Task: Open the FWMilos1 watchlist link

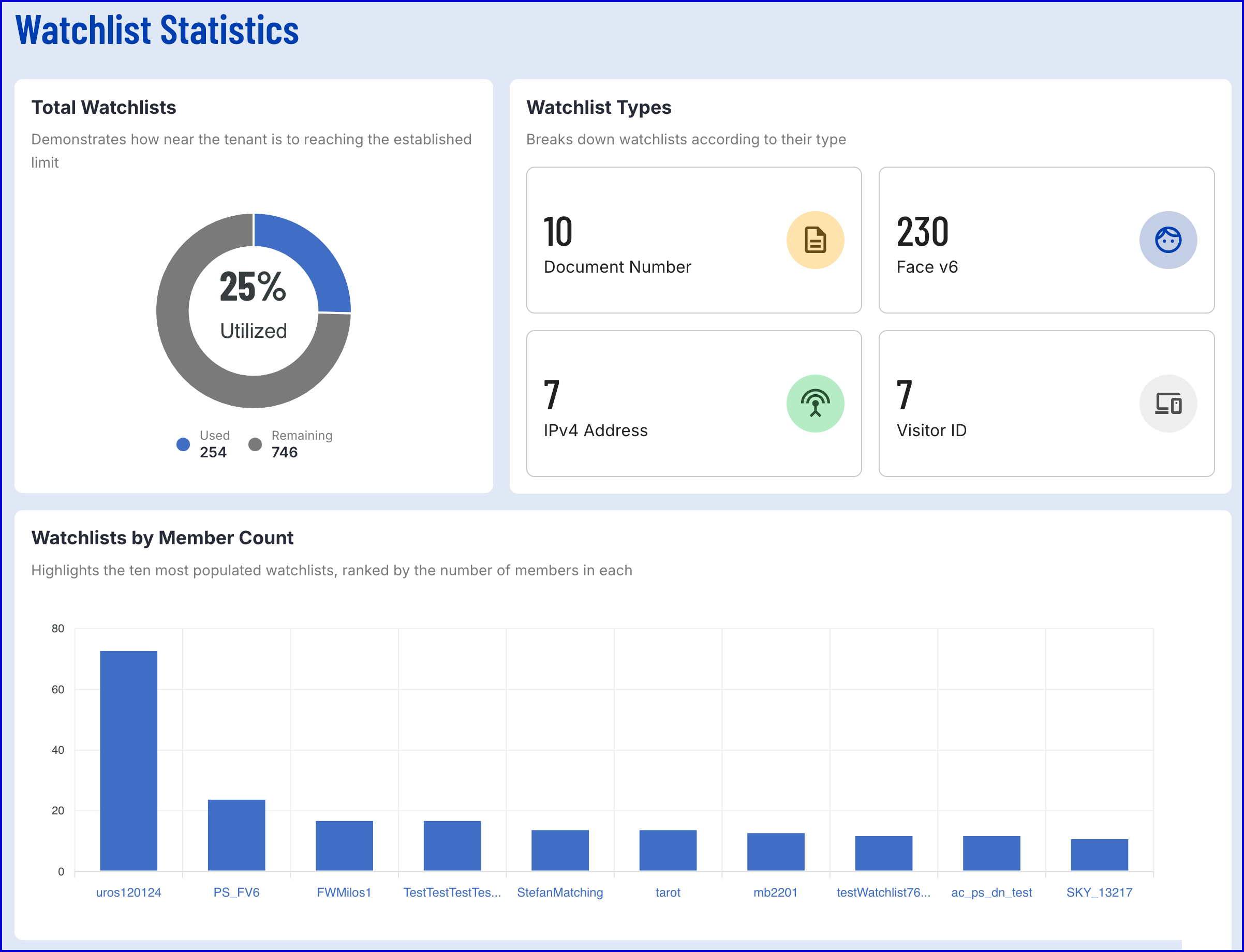Action: pyautogui.click(x=344, y=892)
